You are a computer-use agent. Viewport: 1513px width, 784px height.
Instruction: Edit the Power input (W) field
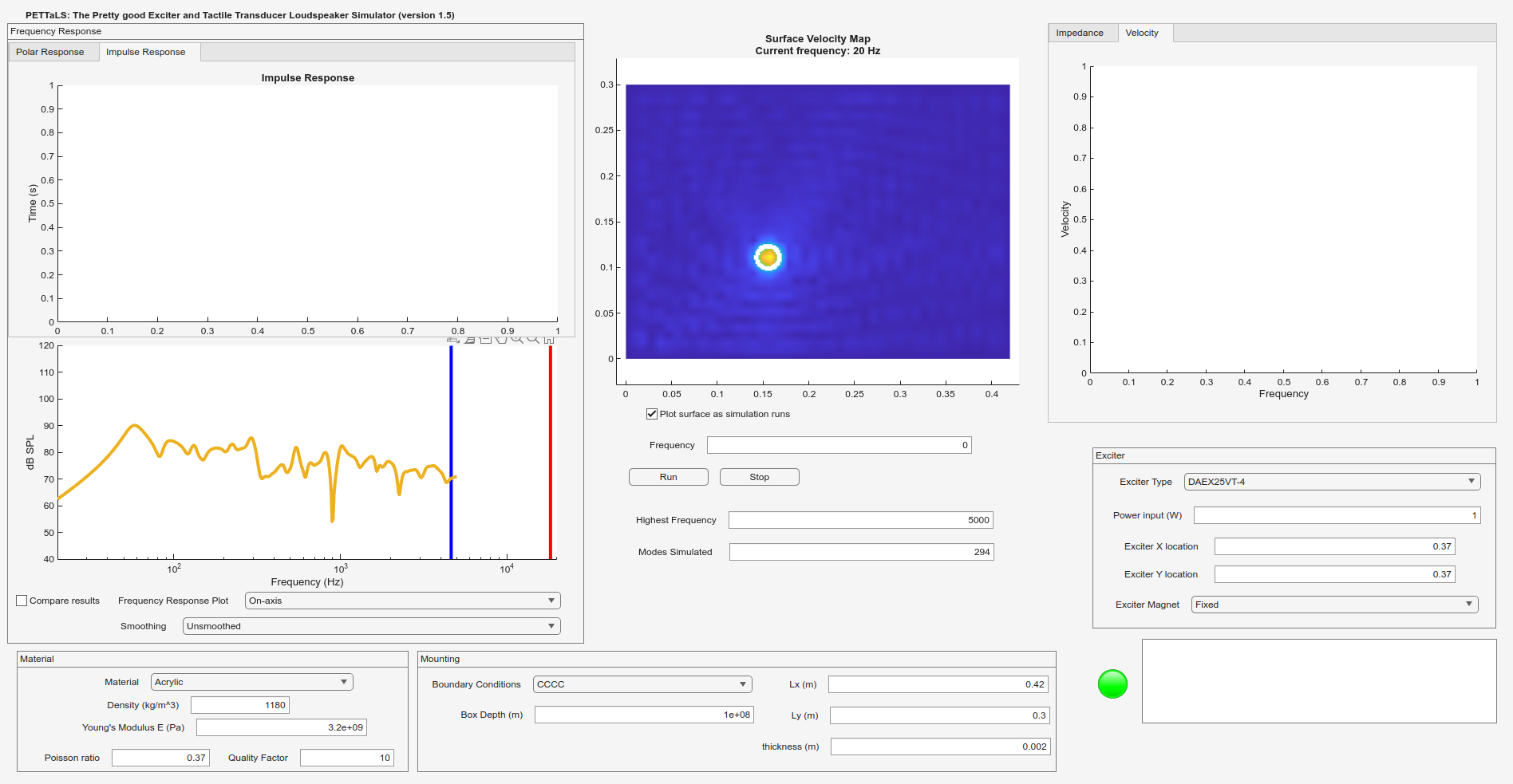[1337, 515]
